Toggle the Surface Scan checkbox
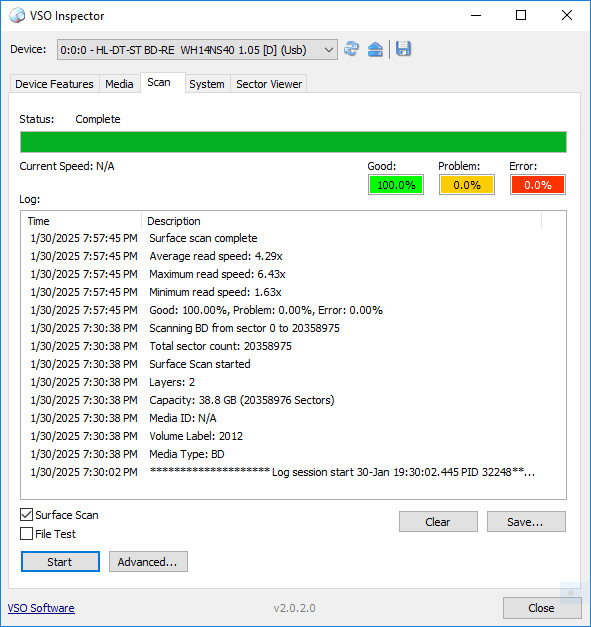This screenshot has height=627, width=591. click(x=26, y=515)
